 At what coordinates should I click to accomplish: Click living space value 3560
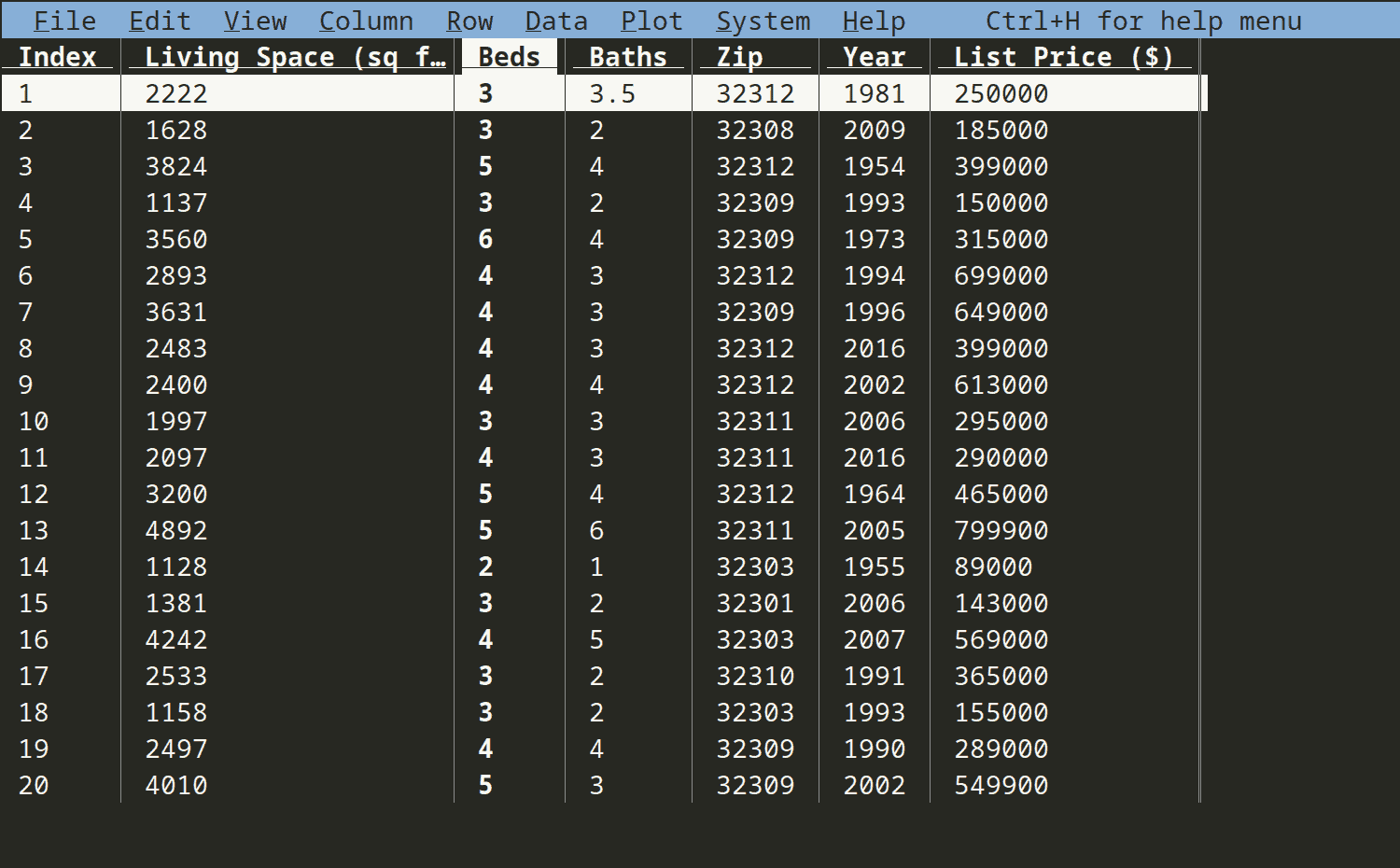[176, 239]
